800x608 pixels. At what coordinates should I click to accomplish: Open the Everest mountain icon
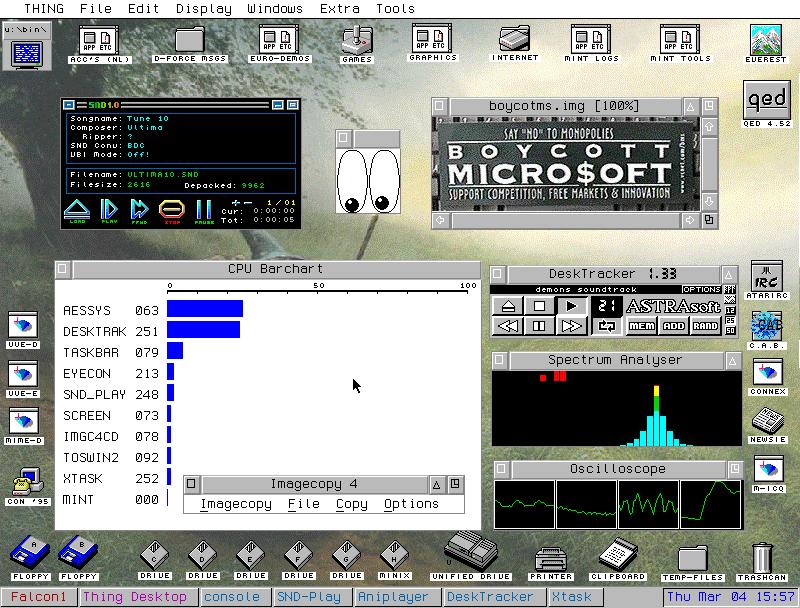[765, 44]
